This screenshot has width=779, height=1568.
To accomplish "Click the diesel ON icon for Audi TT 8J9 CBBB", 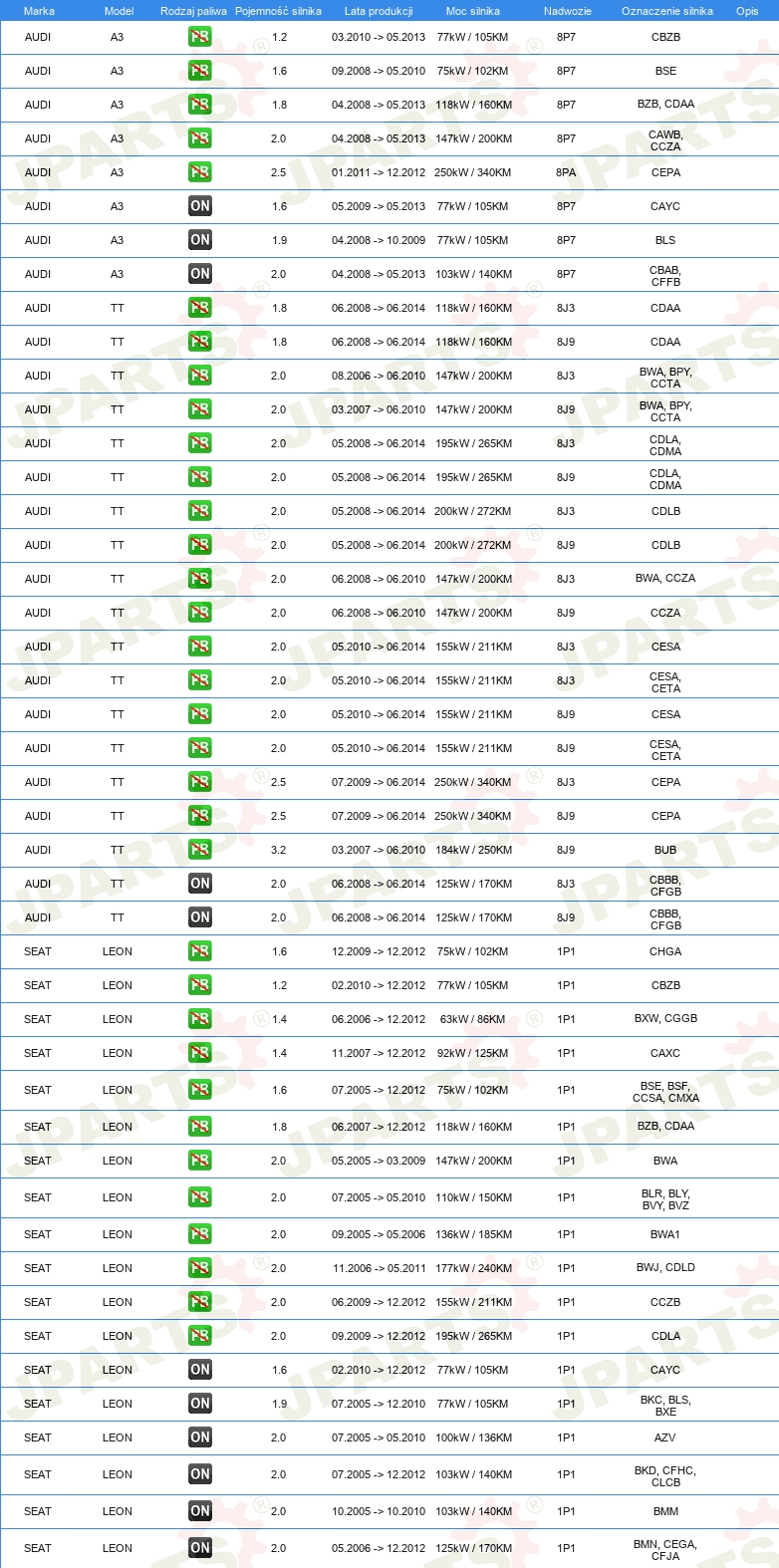I will coord(200,917).
